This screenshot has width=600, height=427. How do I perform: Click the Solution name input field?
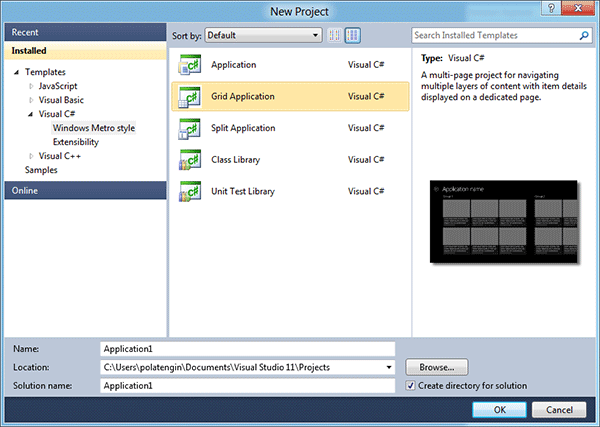coord(248,386)
